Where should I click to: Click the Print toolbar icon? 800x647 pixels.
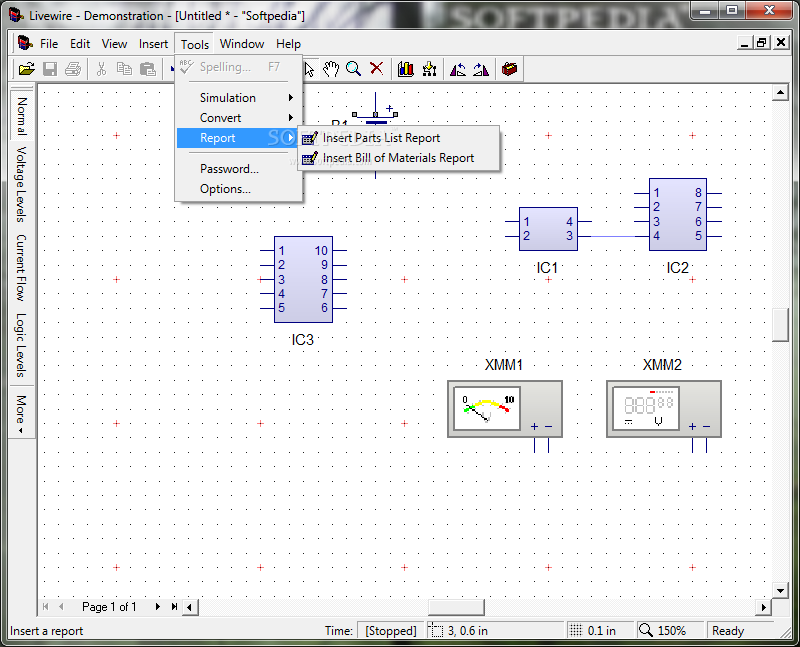point(73,69)
